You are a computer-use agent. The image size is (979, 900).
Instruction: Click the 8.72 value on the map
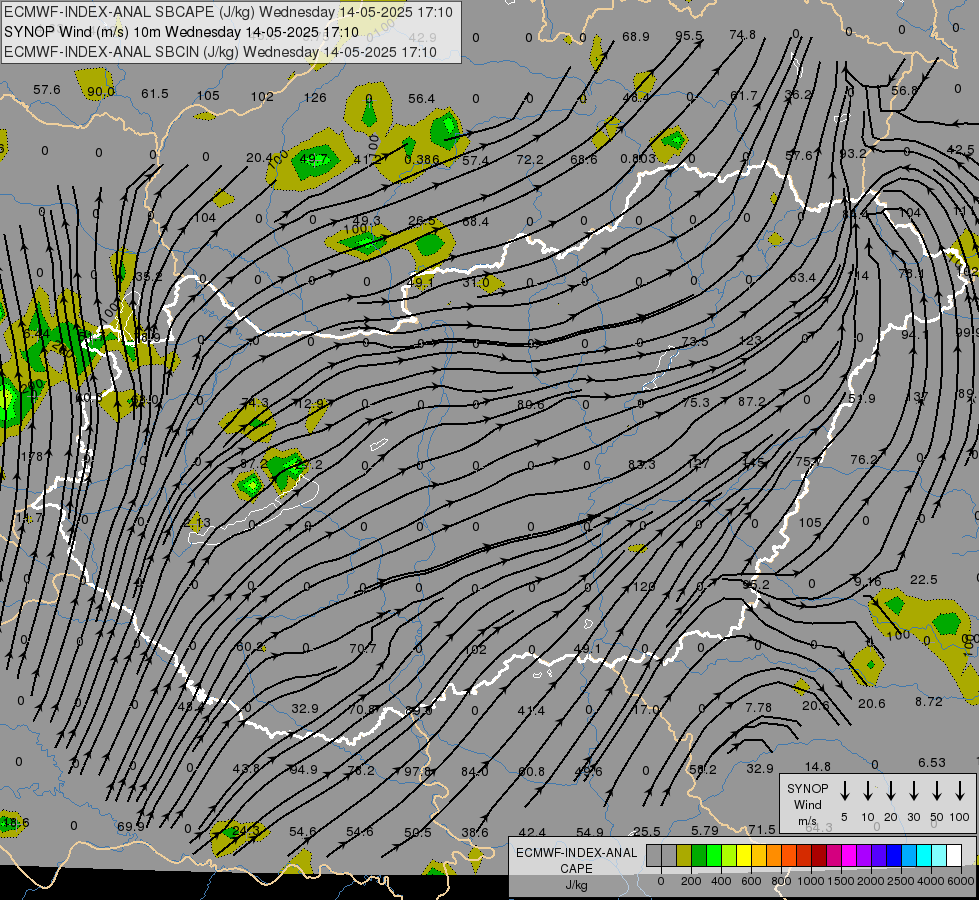pyautogui.click(x=928, y=701)
